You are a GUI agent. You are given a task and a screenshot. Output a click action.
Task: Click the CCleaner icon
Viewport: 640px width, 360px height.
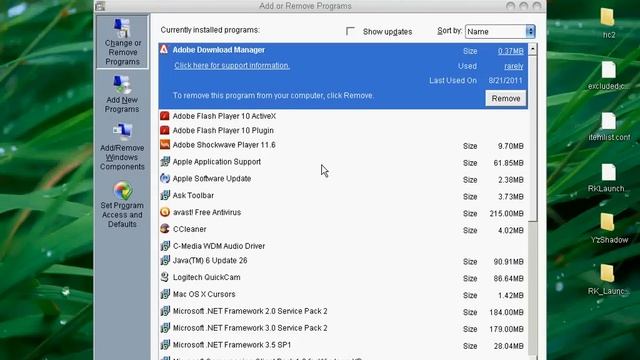click(164, 229)
